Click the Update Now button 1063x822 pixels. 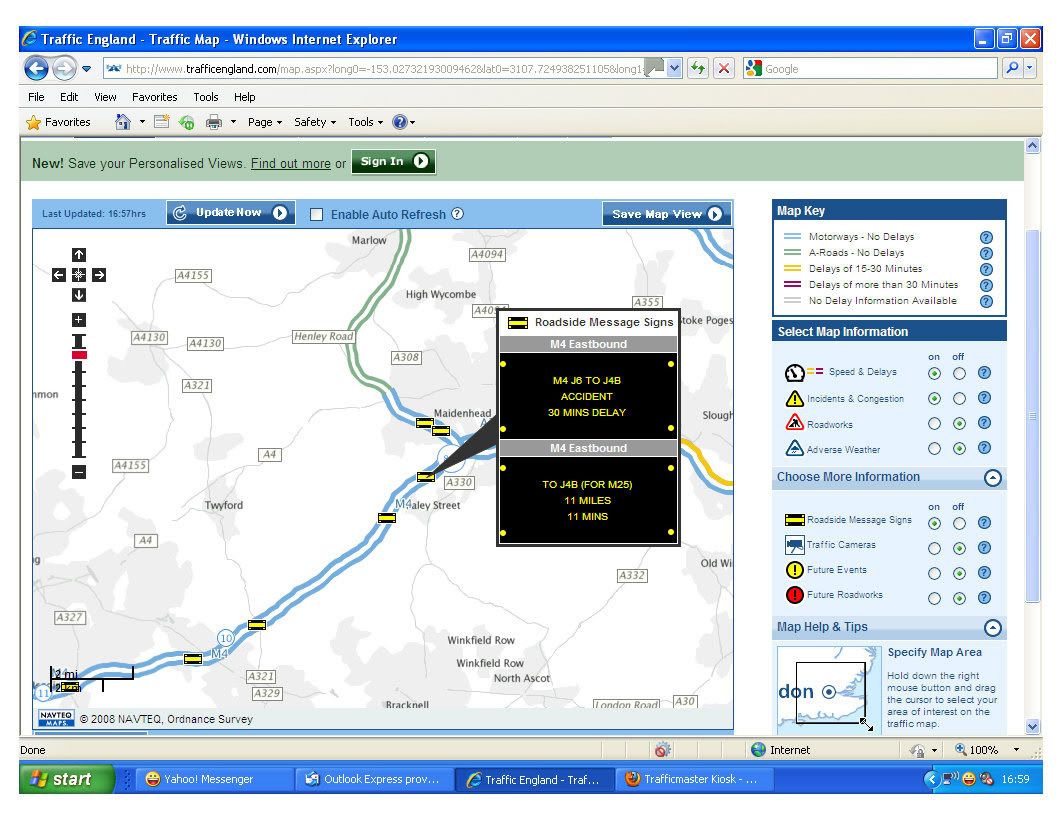[x=230, y=213]
